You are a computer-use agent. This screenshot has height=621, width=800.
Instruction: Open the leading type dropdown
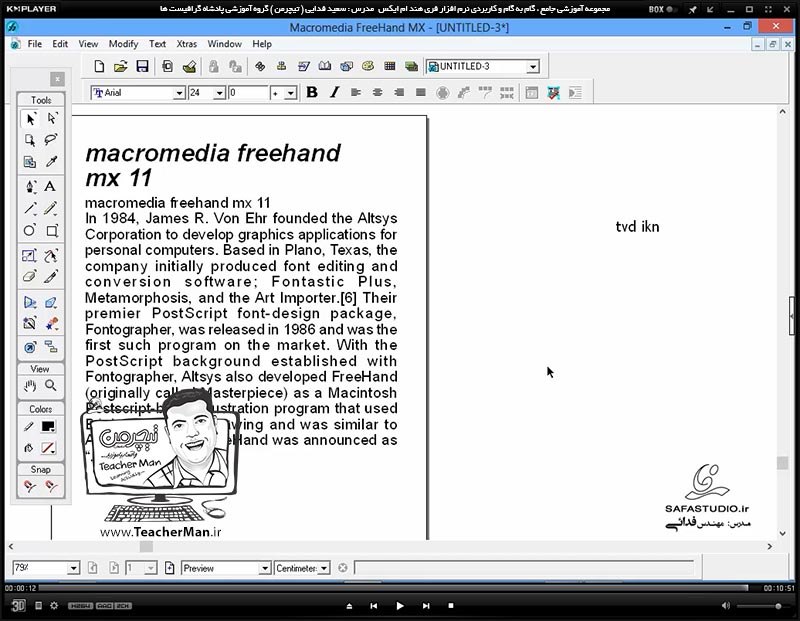(290, 93)
